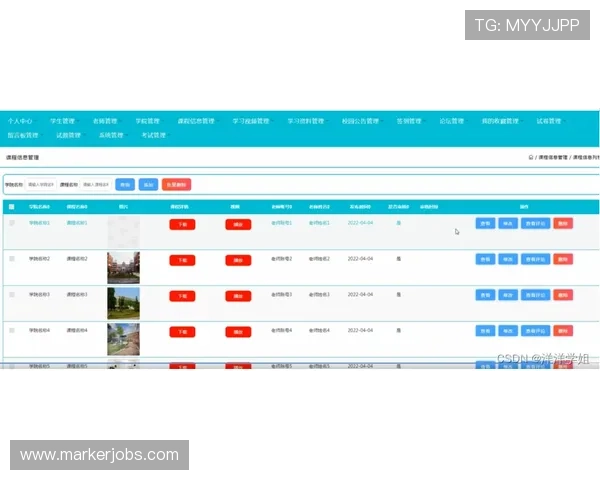Open the 学生管理 menu dropdown
600x480 pixels.
63,121
